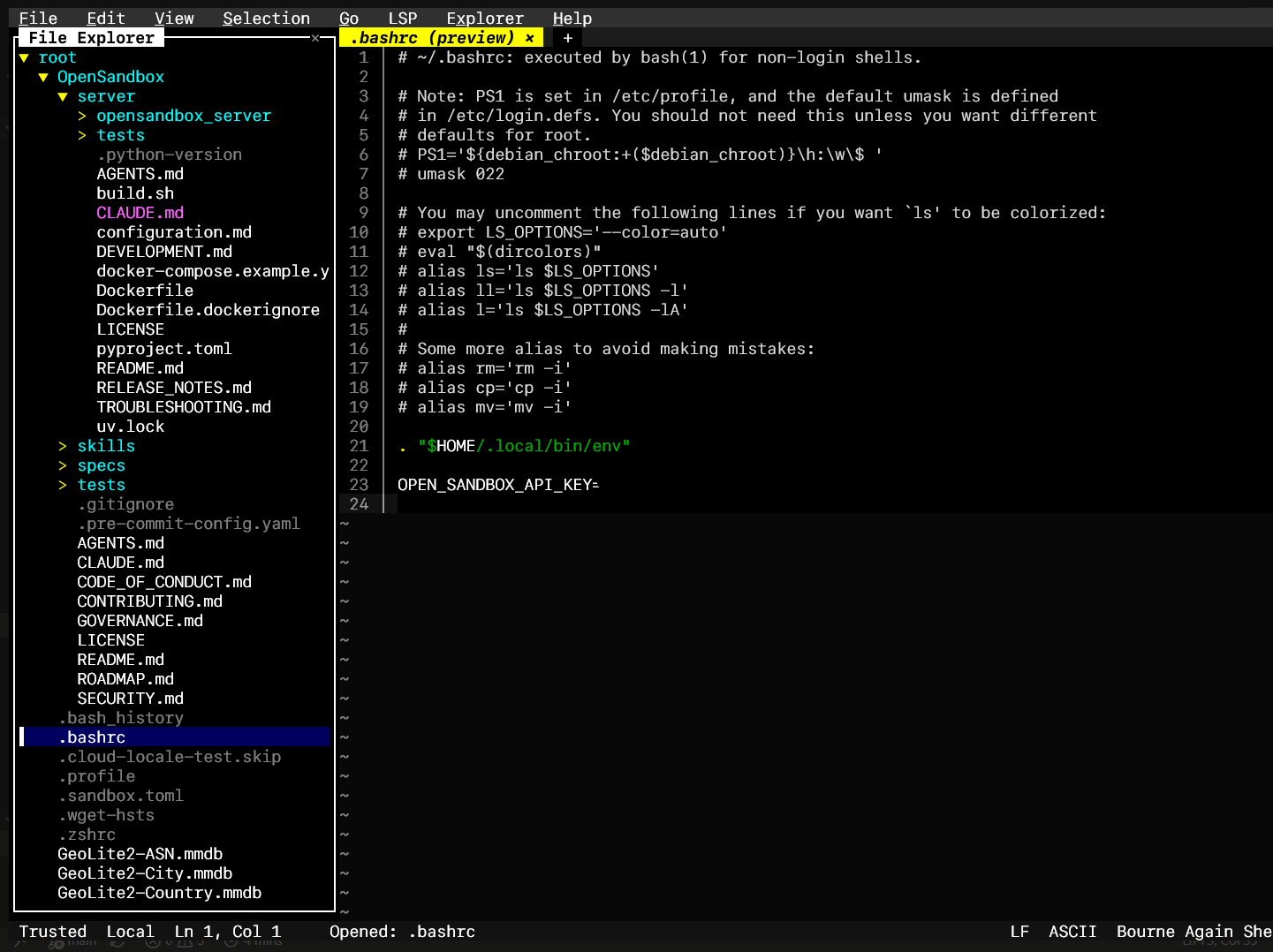Open .bash_history file
Viewport: 1273px width, 952px height.
point(121,718)
